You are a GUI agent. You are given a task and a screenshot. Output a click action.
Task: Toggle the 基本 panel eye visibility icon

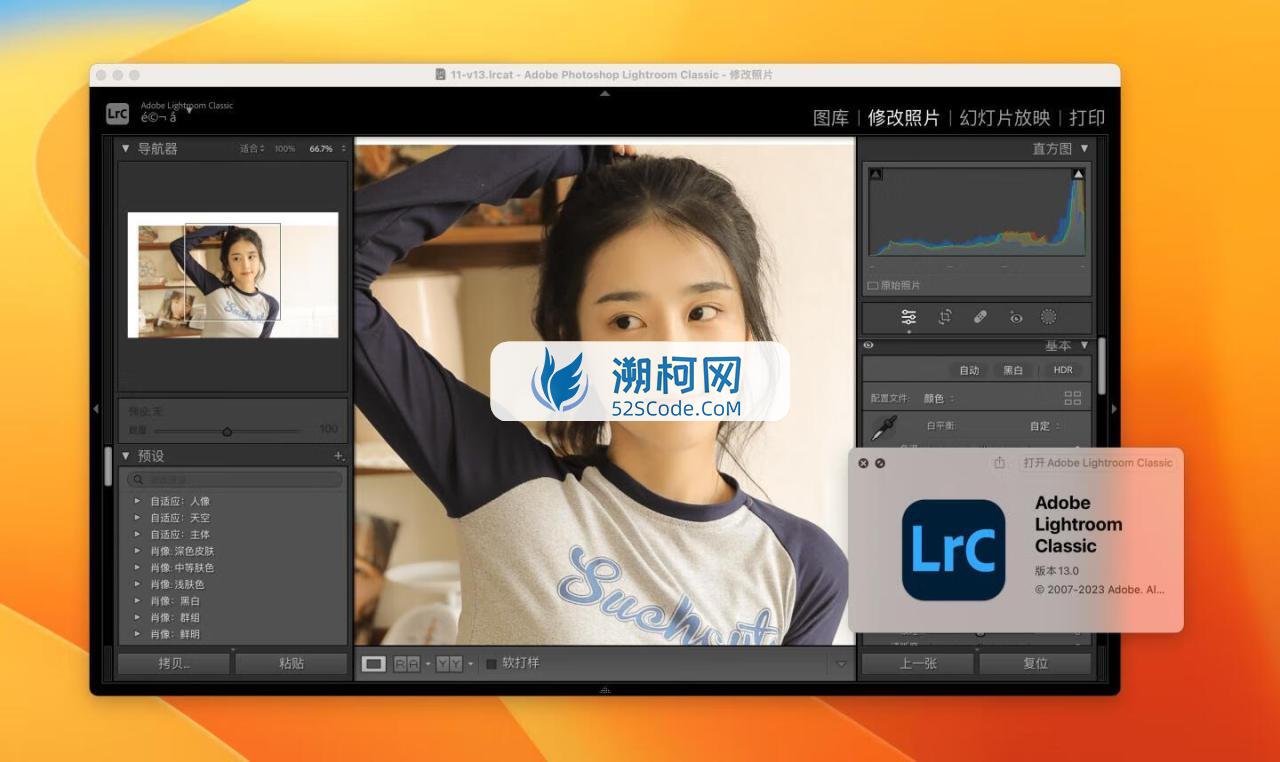[868, 345]
